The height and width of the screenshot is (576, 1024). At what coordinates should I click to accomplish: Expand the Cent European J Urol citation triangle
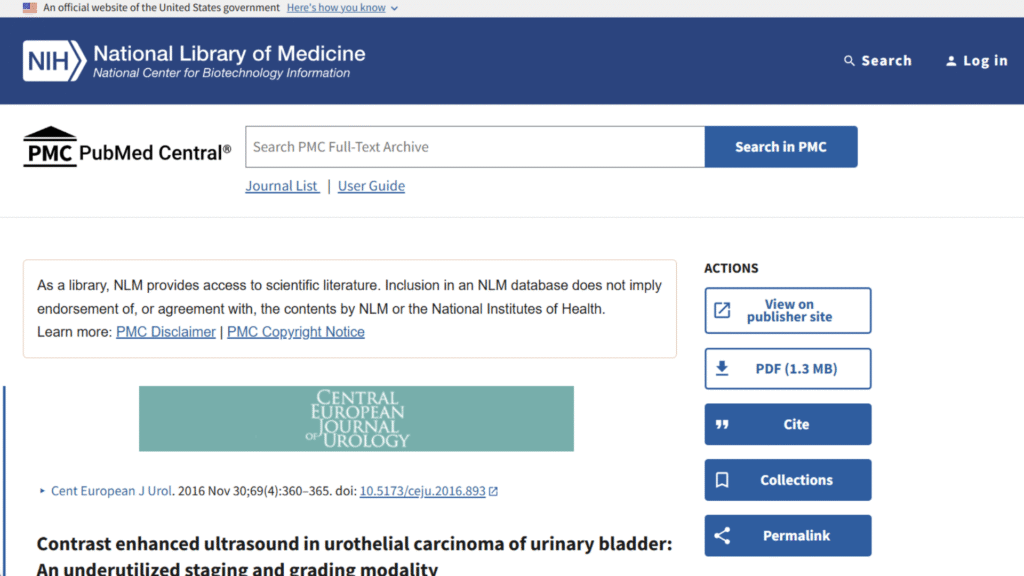pyautogui.click(x=42, y=491)
